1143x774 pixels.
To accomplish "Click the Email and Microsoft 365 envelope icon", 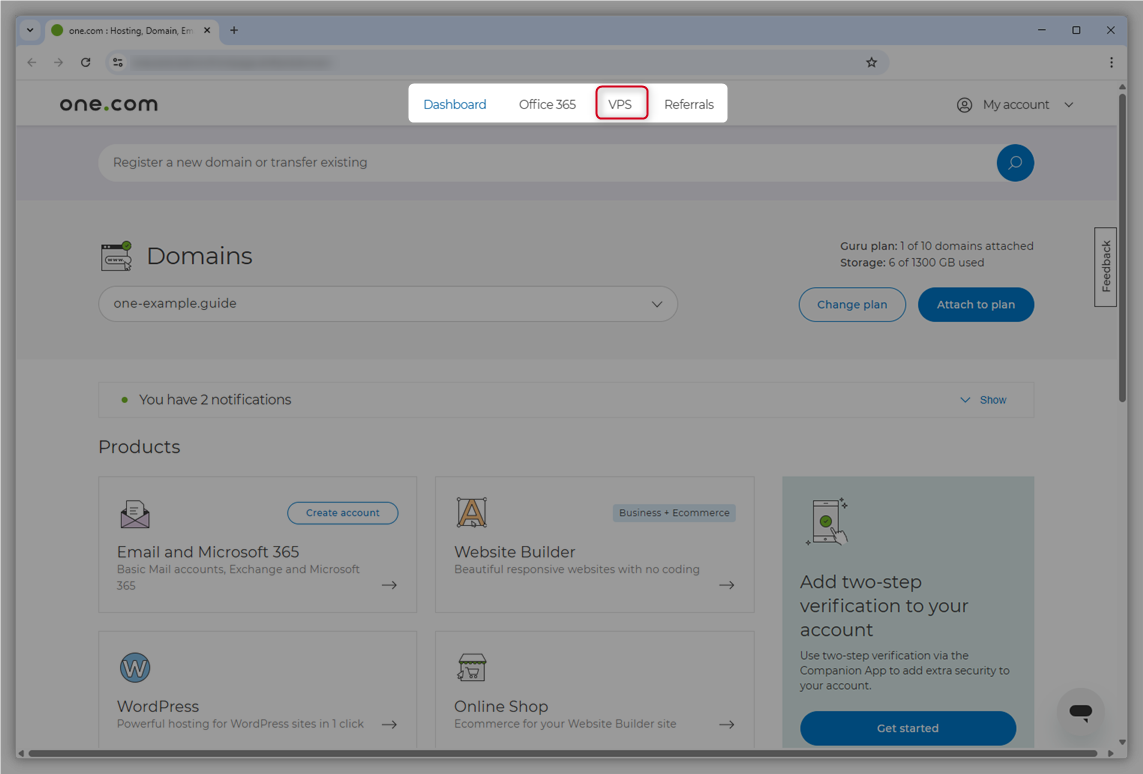I will click(x=135, y=513).
